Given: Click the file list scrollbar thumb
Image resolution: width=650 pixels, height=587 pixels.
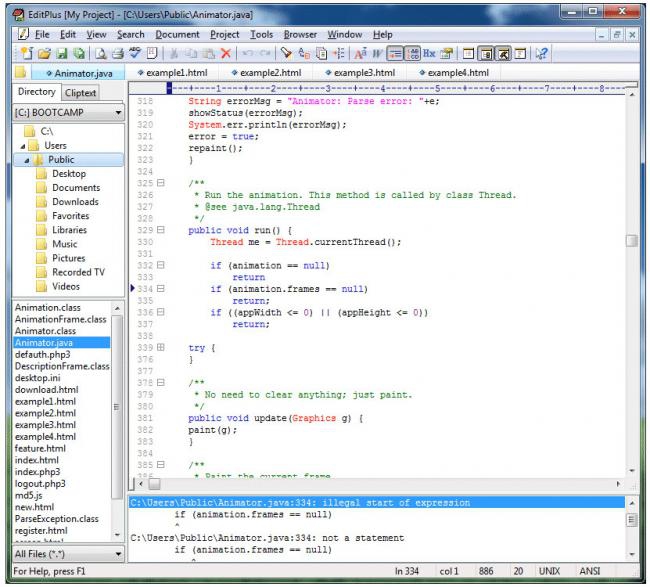Looking at the screenshot, I should coord(116,406).
